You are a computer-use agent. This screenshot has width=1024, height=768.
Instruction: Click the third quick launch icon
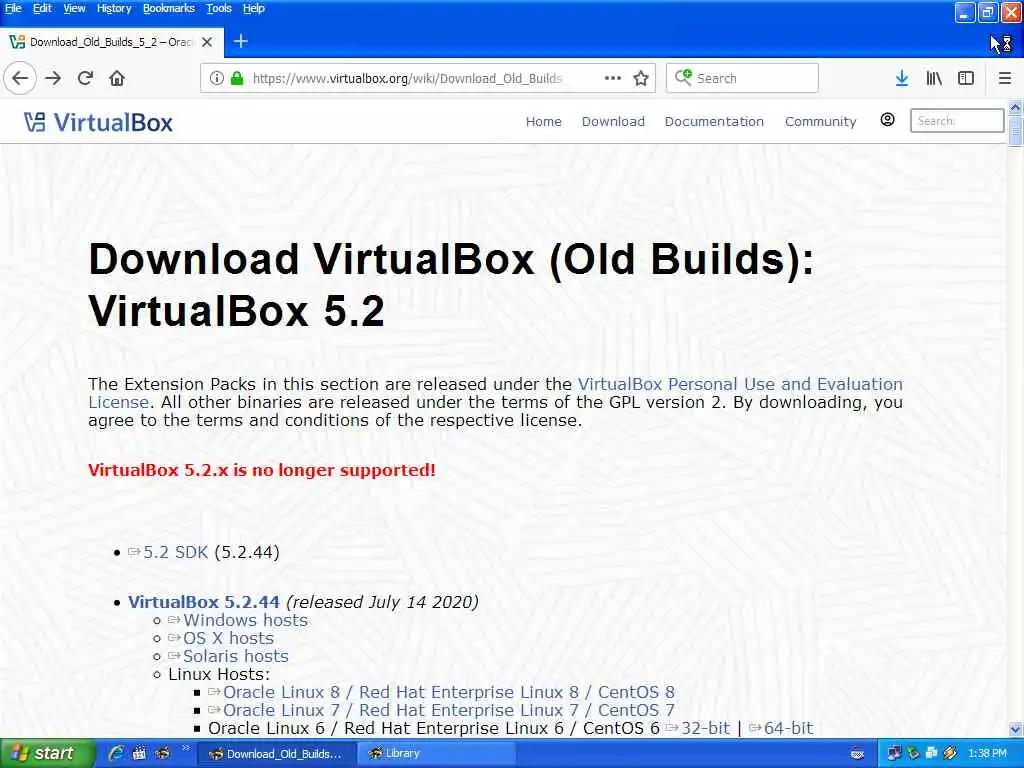tap(162, 754)
